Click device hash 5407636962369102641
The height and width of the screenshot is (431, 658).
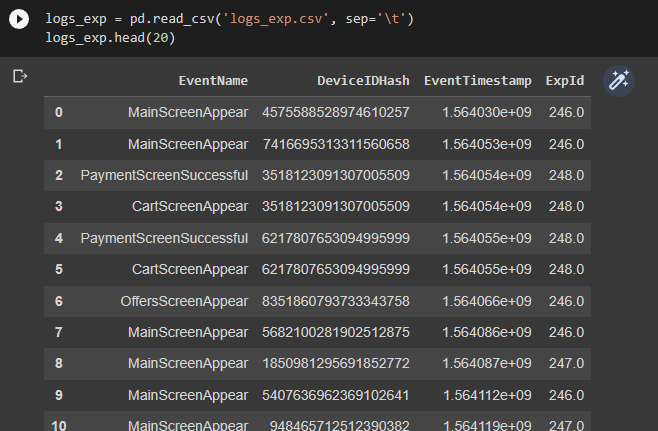tap(336, 395)
